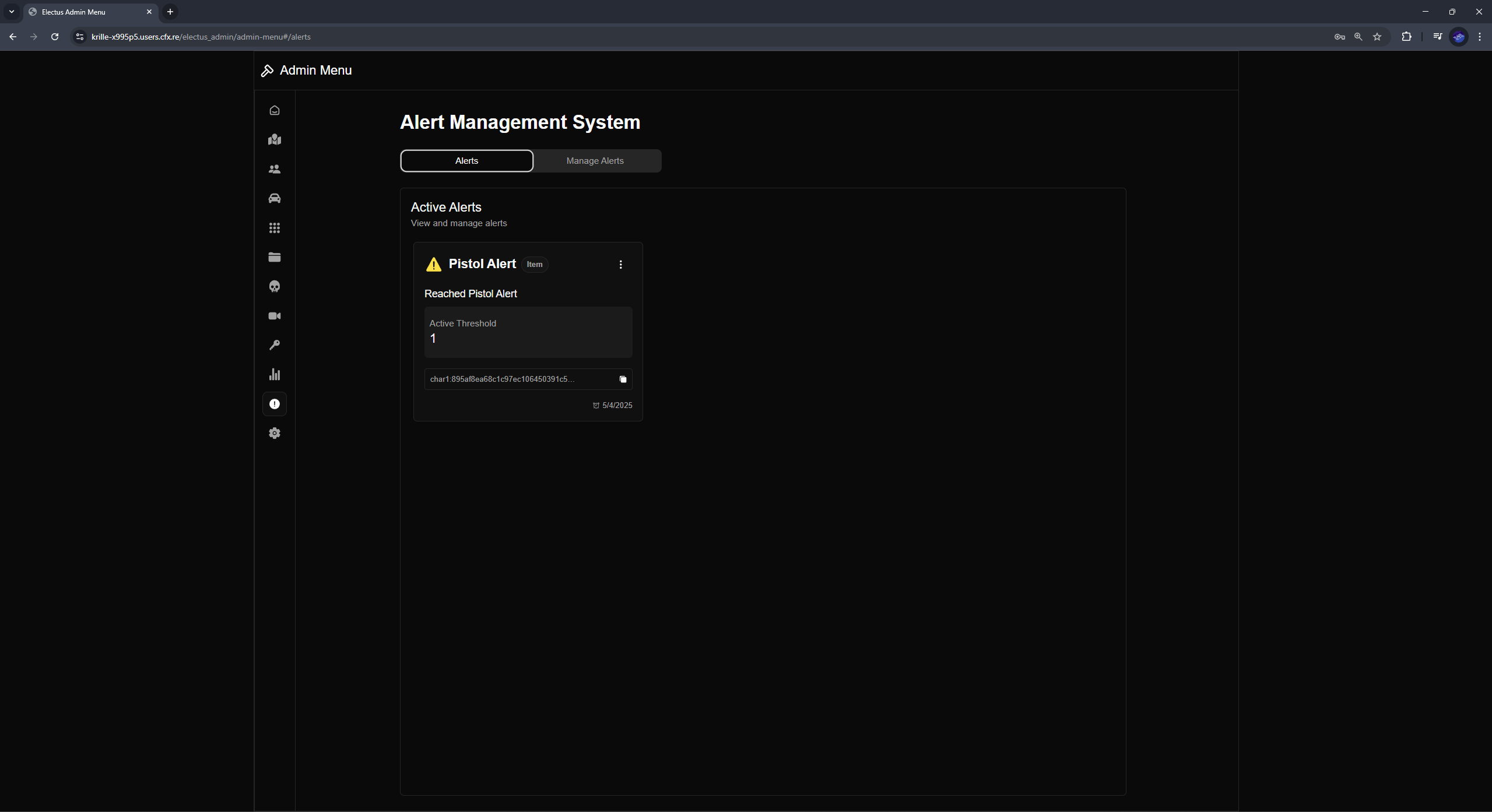Select the alerts exclamation icon in sidebar
Image resolution: width=1492 pixels, height=812 pixels.
274,404
